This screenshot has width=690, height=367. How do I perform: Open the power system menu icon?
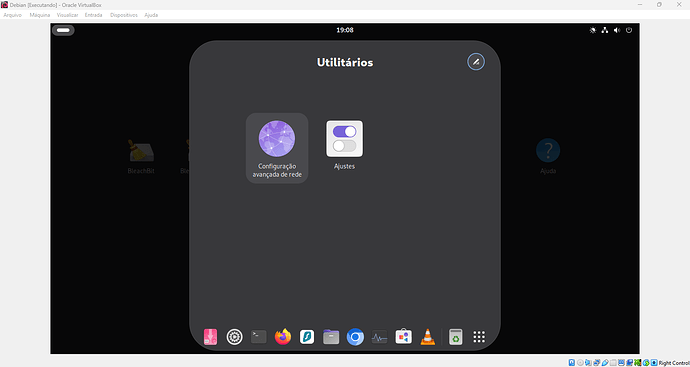629,30
